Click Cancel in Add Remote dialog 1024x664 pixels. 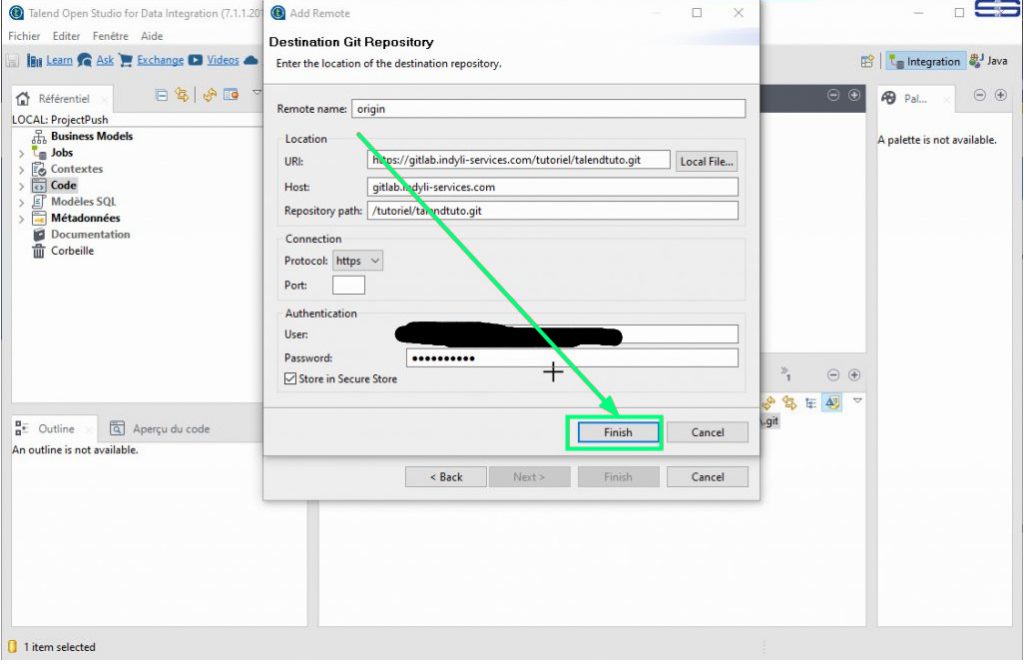(707, 432)
